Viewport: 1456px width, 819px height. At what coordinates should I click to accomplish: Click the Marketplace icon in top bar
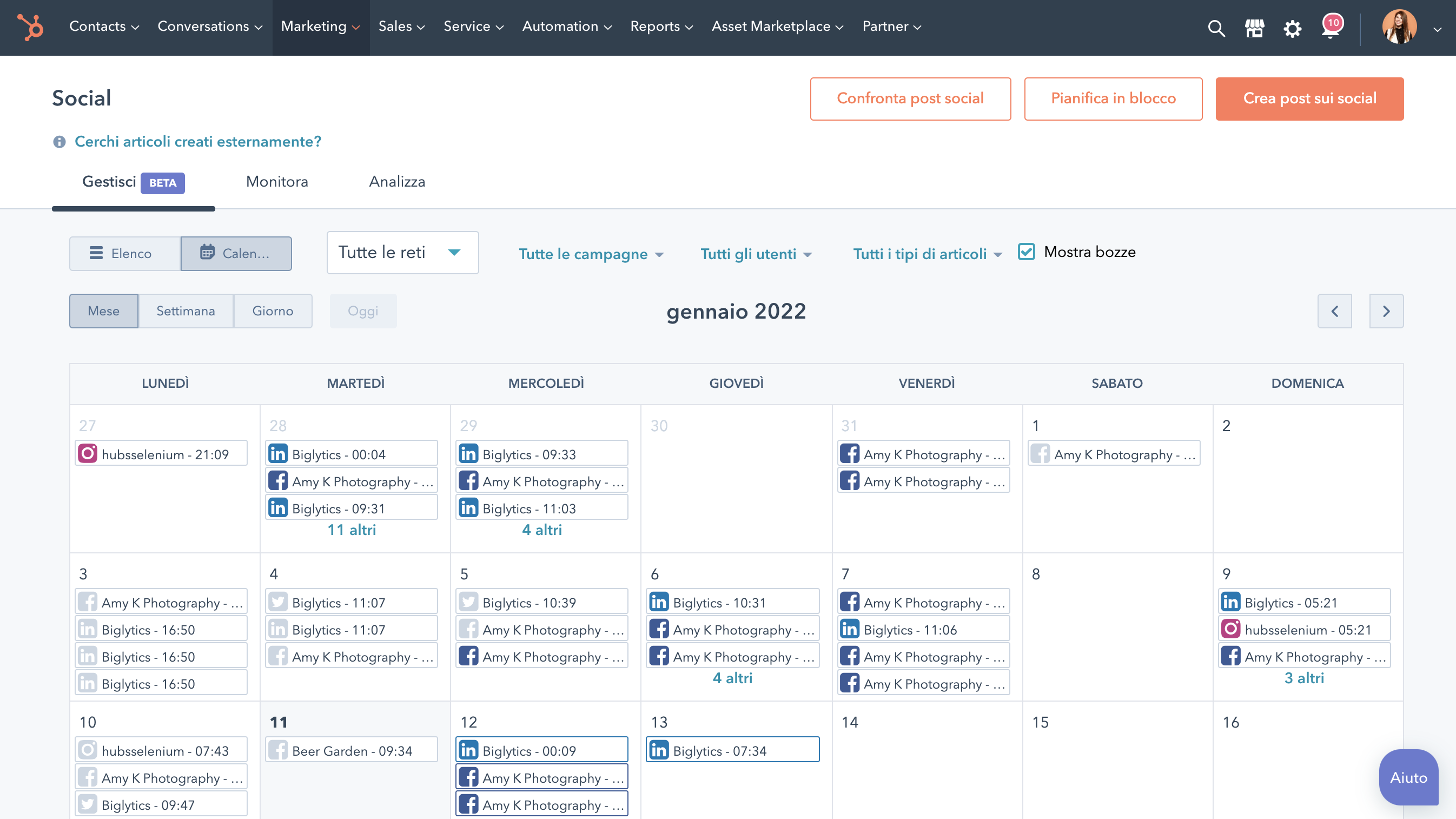[1254, 28]
